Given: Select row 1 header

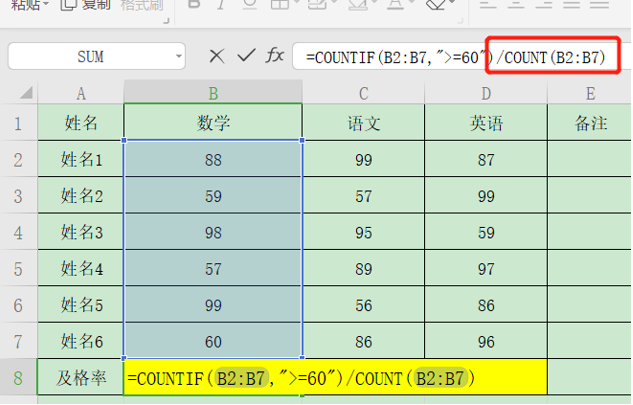Looking at the screenshot, I should (19, 123).
